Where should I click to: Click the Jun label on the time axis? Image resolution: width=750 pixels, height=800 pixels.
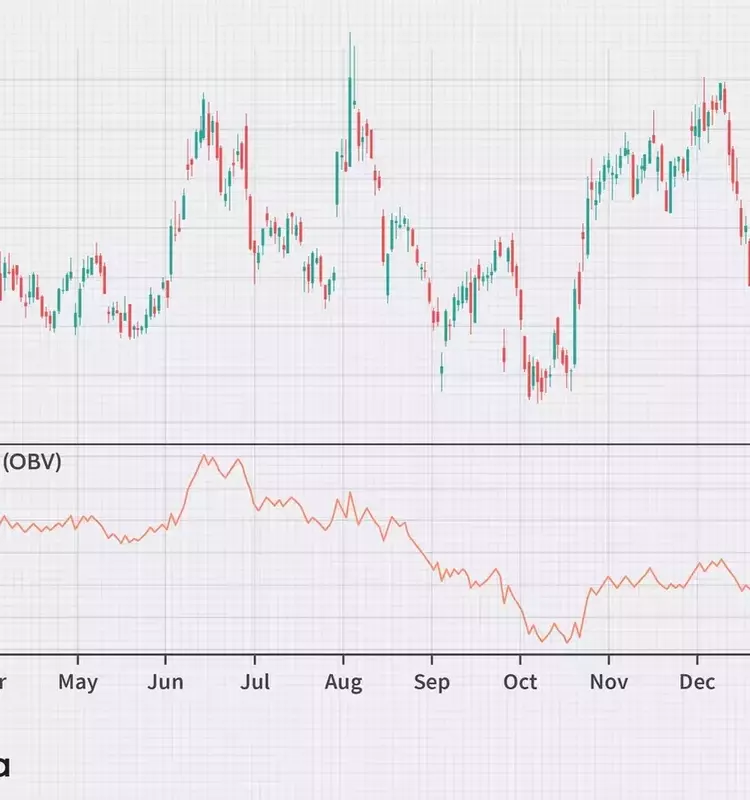tap(165, 682)
